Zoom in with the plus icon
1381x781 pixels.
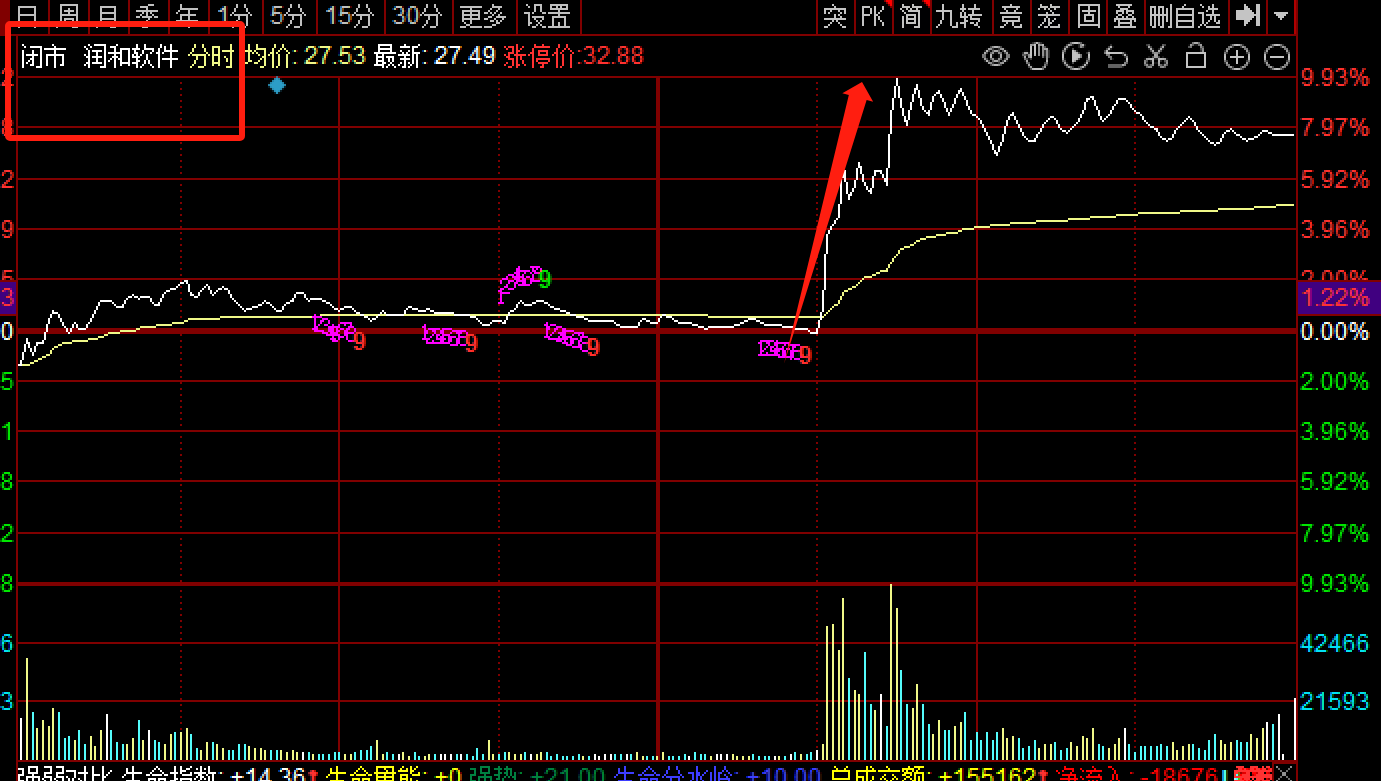(1237, 57)
